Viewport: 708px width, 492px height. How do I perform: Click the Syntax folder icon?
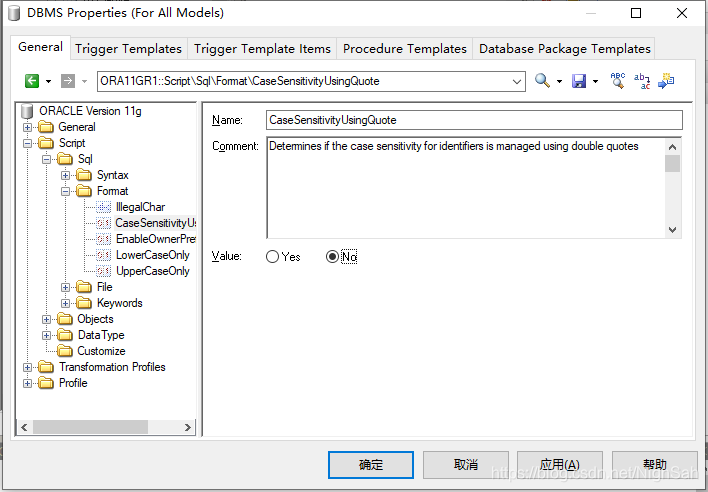pos(84,175)
